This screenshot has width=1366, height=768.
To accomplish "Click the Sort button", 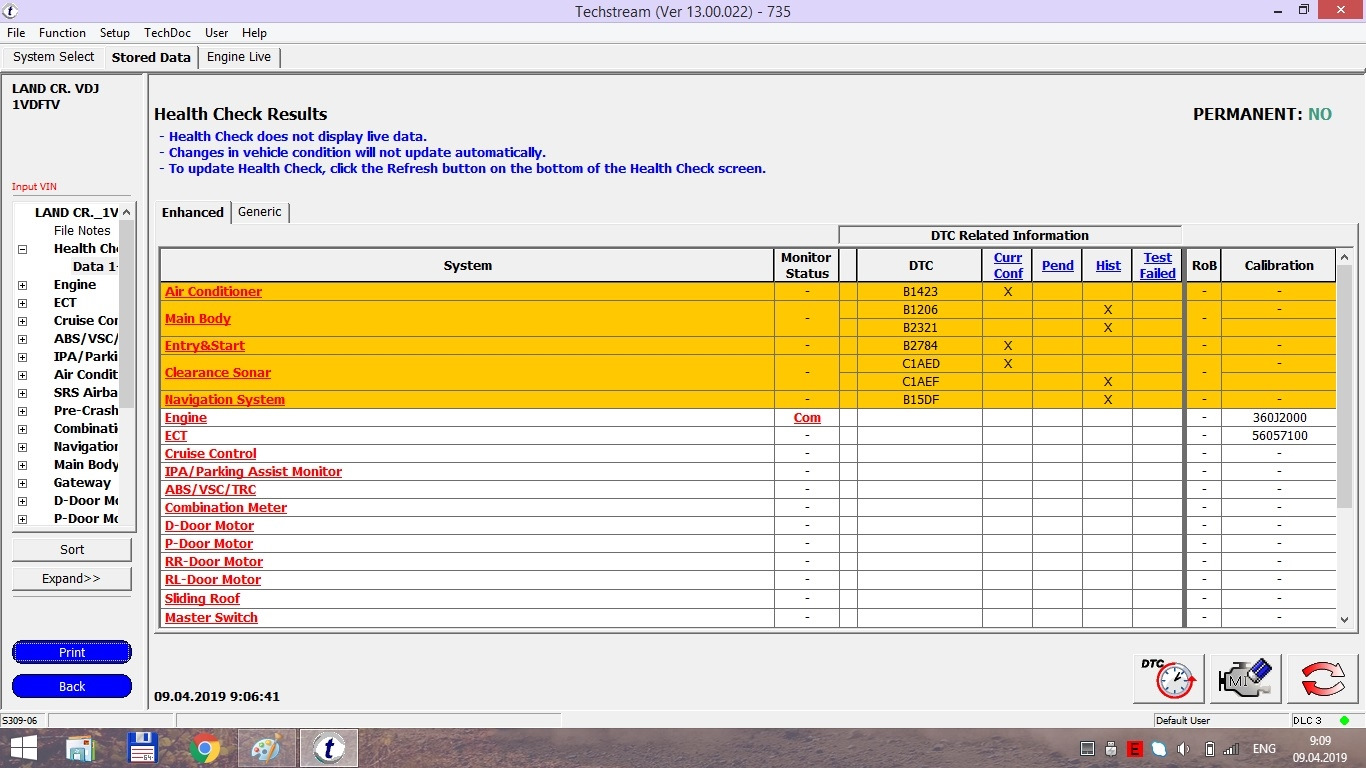I will 72,550.
